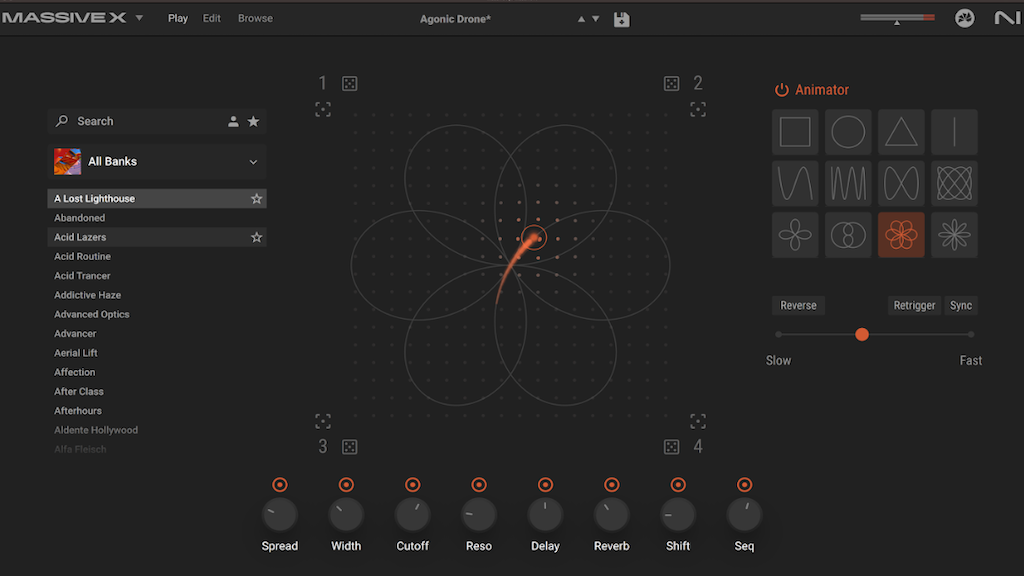1024x576 pixels.
Task: Click the next preset down arrow
Action: pyautogui.click(x=595, y=18)
